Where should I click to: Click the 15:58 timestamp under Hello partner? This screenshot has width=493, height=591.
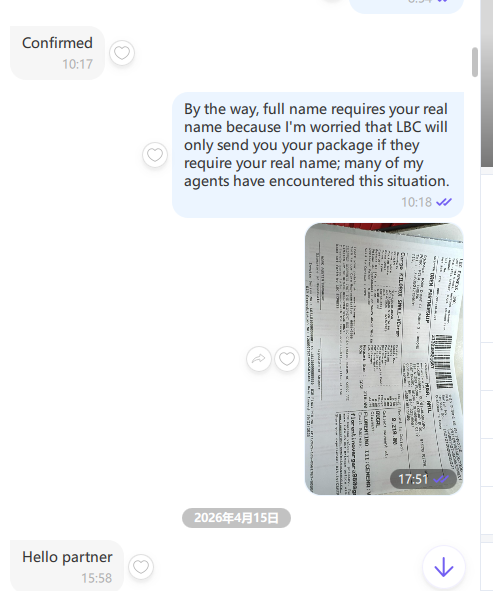(x=97, y=578)
